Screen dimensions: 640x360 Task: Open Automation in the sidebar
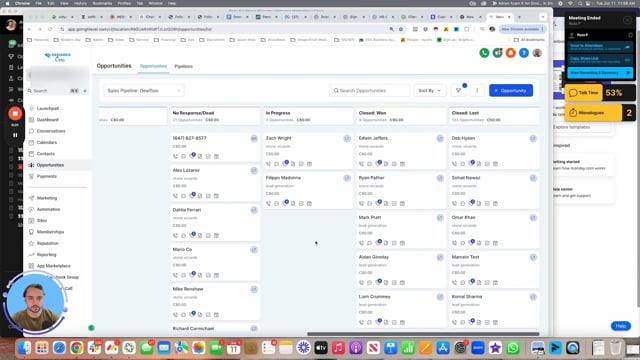click(x=48, y=209)
